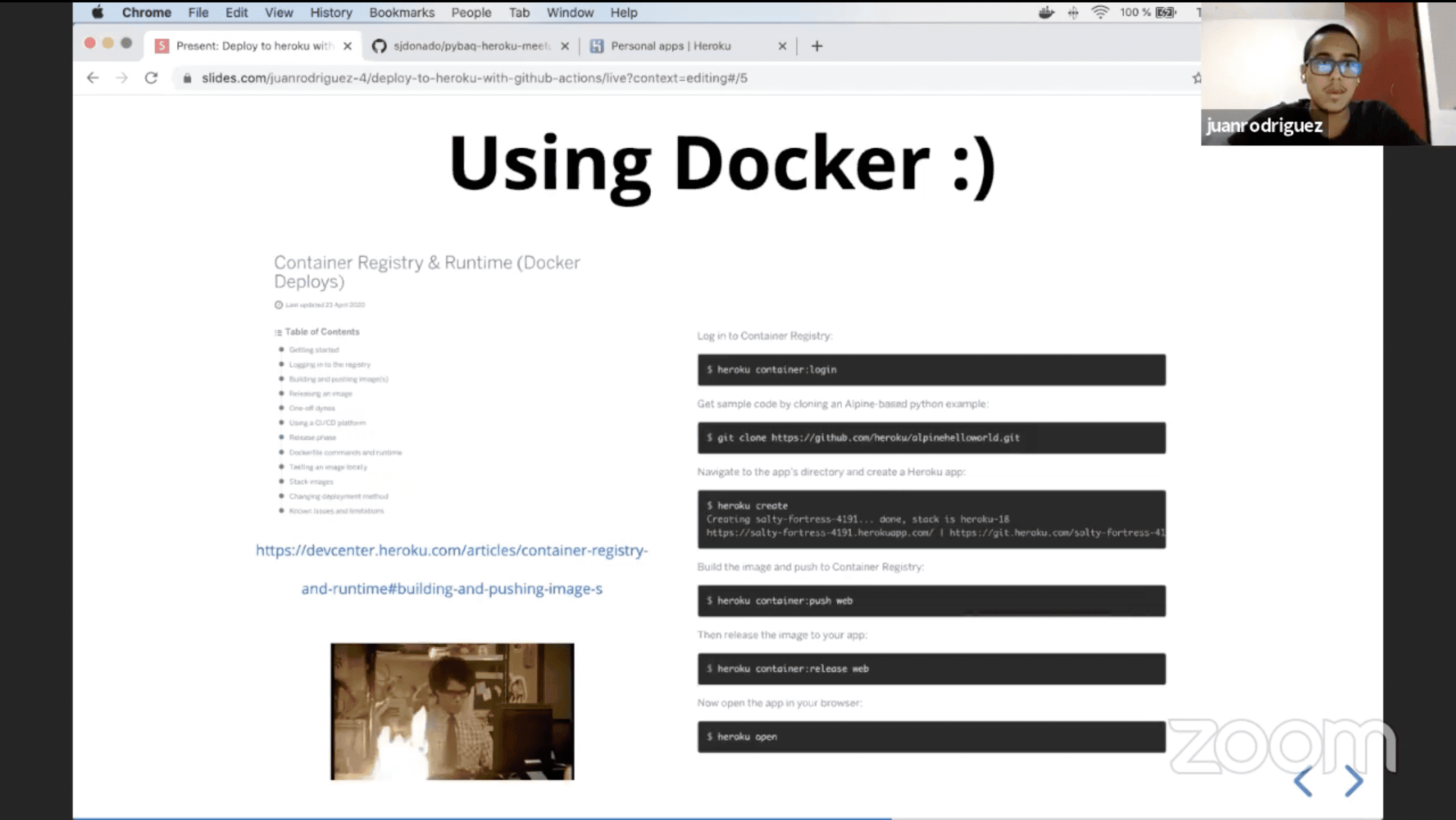Open the Help menu
1456x820 pixels.
point(624,13)
